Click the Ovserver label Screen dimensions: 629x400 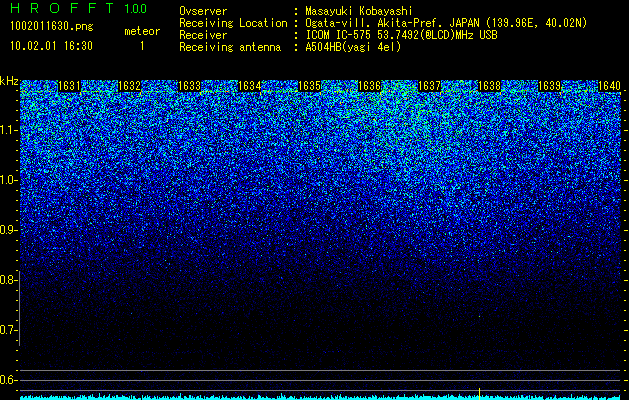point(203,11)
